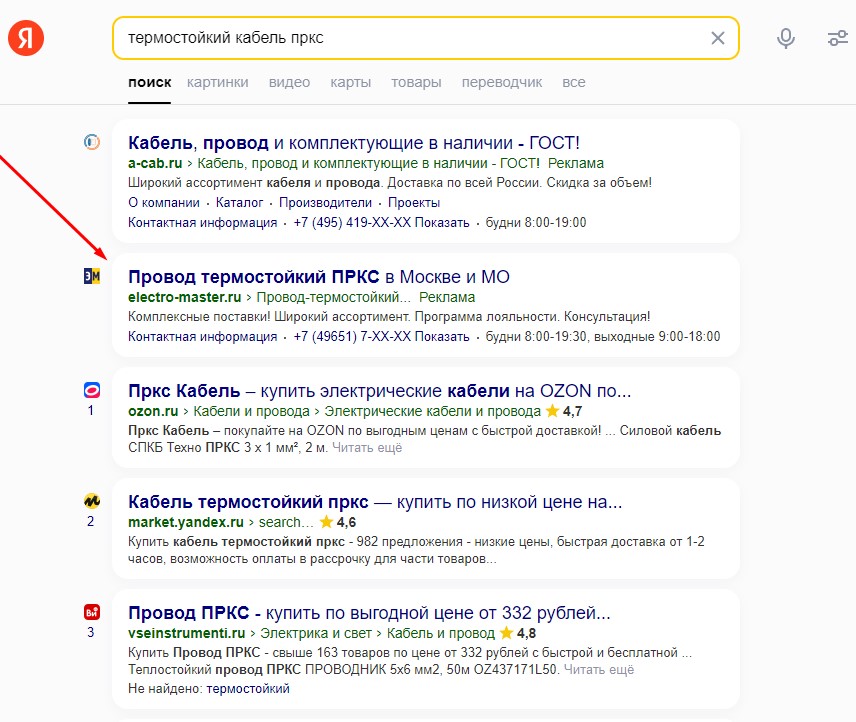
Task: Open the видео search tab
Action: [289, 82]
